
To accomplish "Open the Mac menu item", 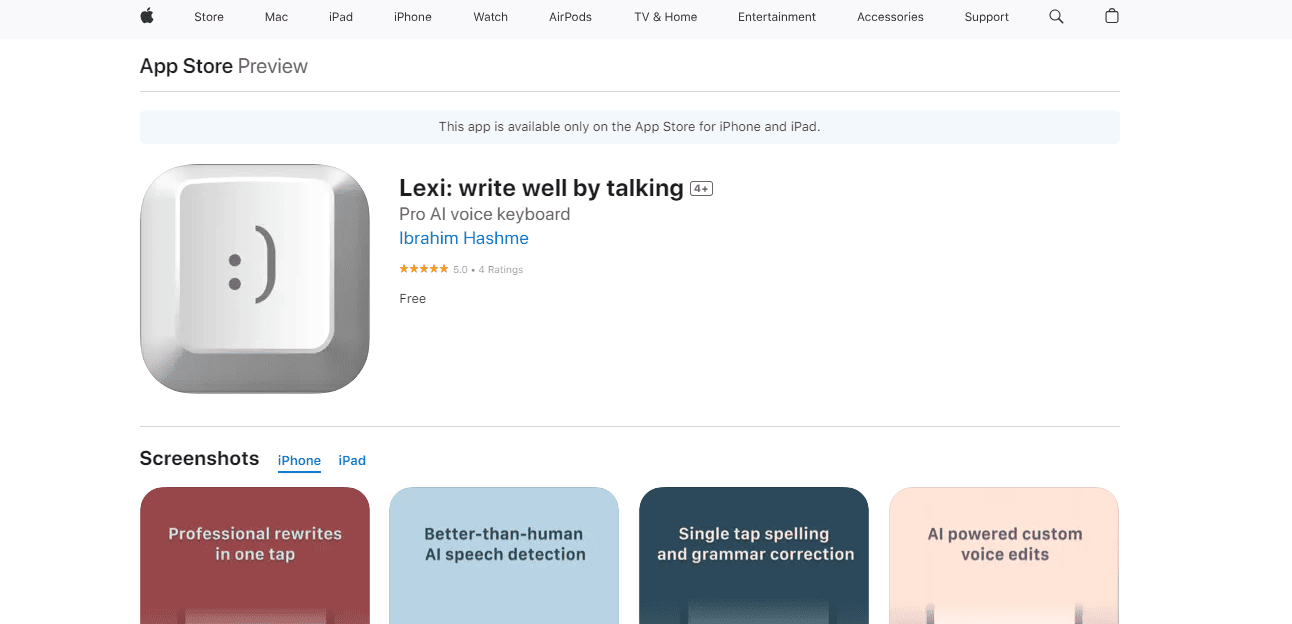I will point(277,17).
